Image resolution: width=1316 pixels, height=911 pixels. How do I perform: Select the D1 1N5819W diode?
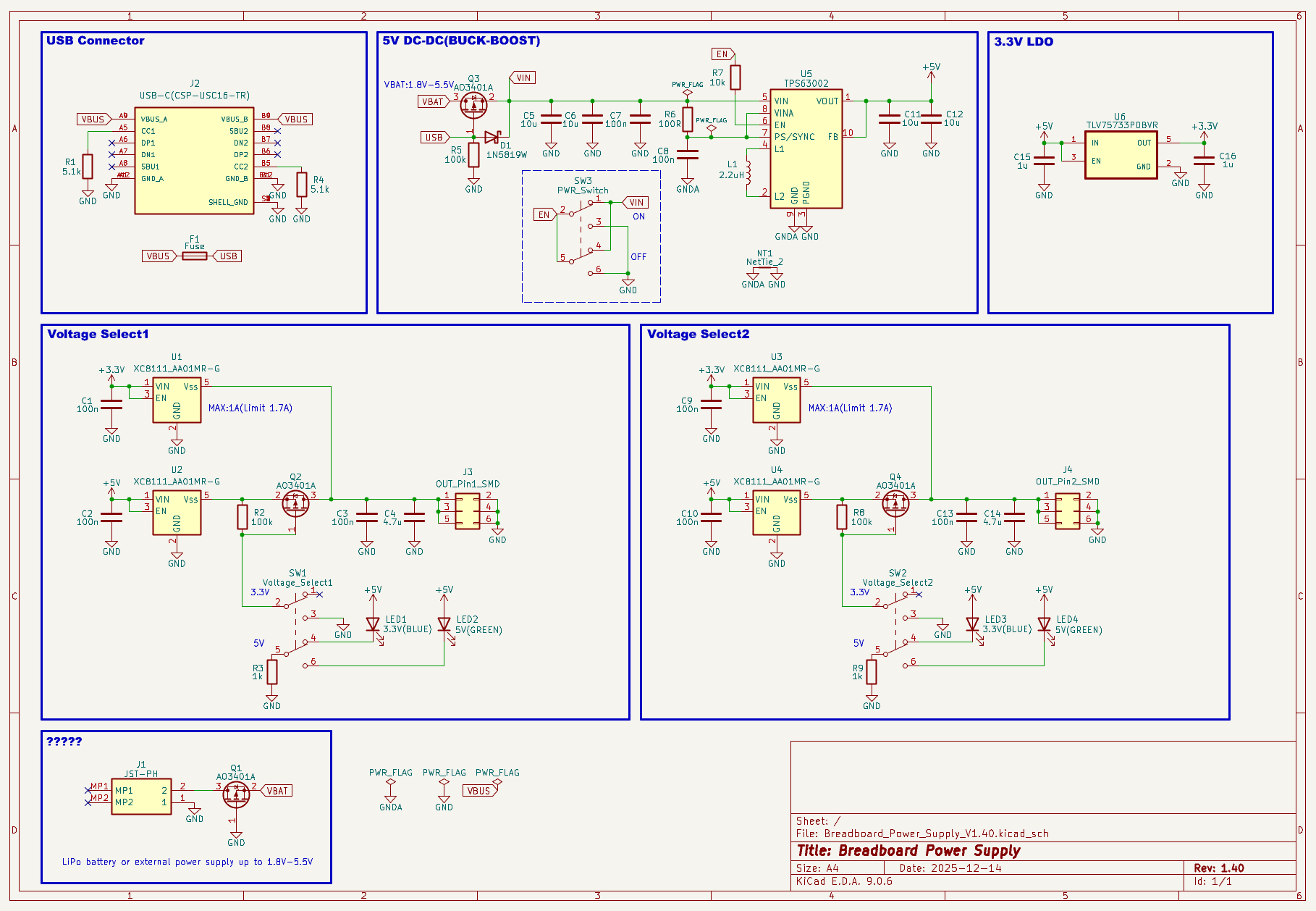(x=492, y=137)
